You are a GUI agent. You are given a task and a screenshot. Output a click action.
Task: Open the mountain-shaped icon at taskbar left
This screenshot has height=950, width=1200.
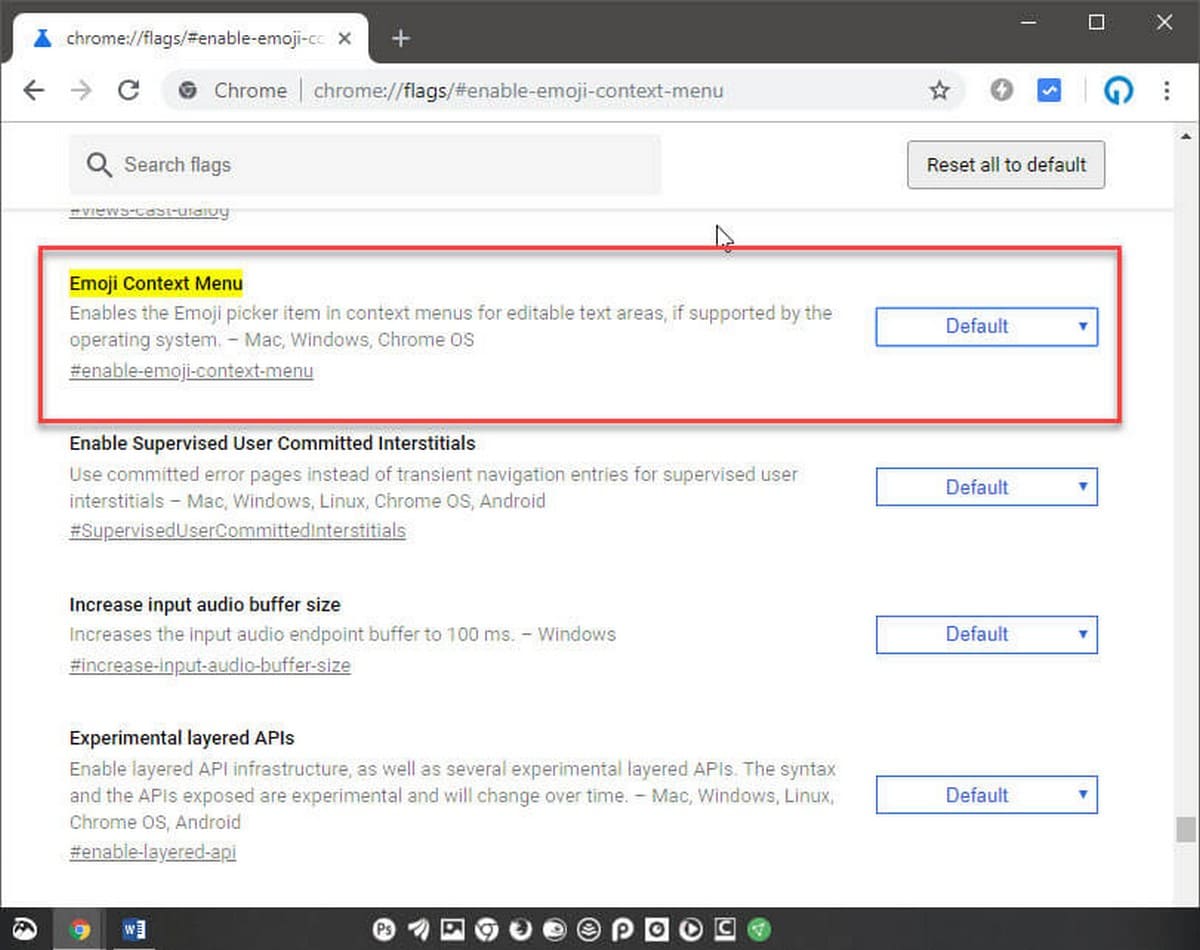[x=25, y=930]
